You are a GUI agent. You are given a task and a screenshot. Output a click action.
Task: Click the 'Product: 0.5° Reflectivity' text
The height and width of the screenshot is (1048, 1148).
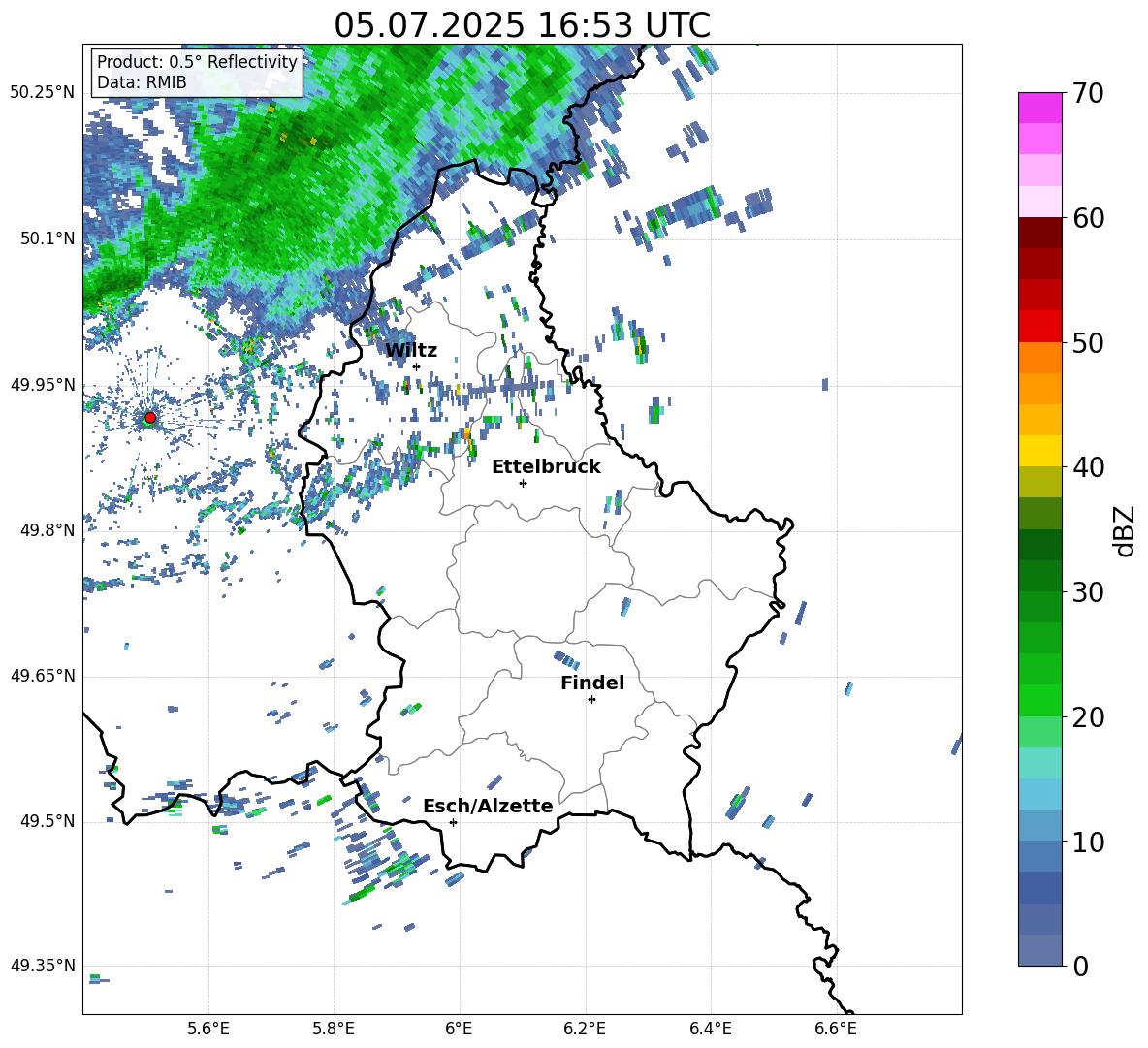pos(197,62)
